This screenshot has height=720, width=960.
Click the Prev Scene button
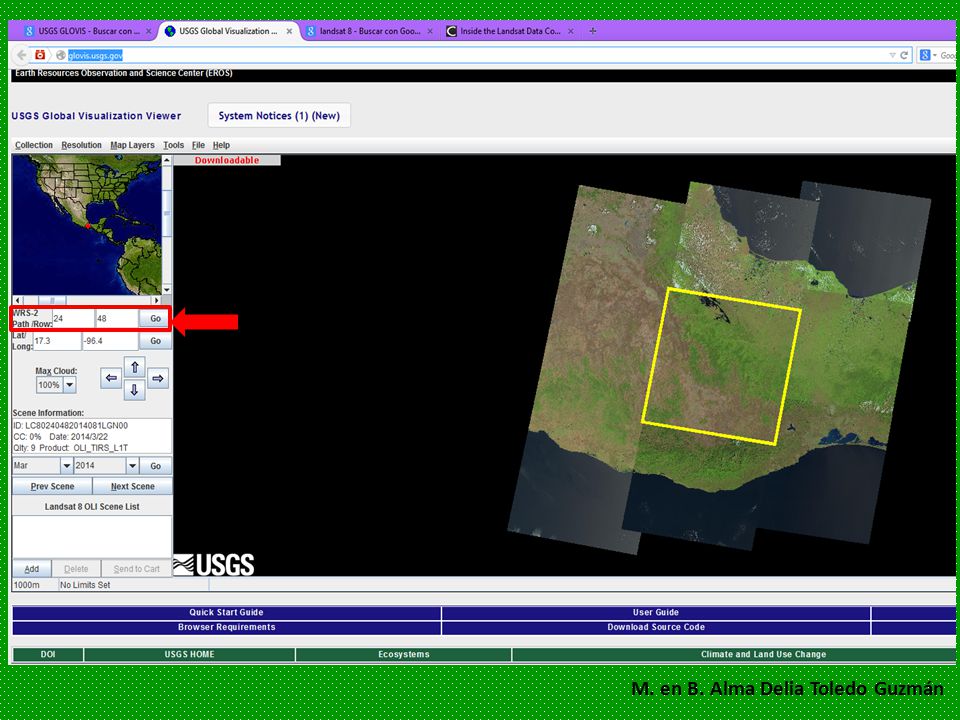pos(52,486)
